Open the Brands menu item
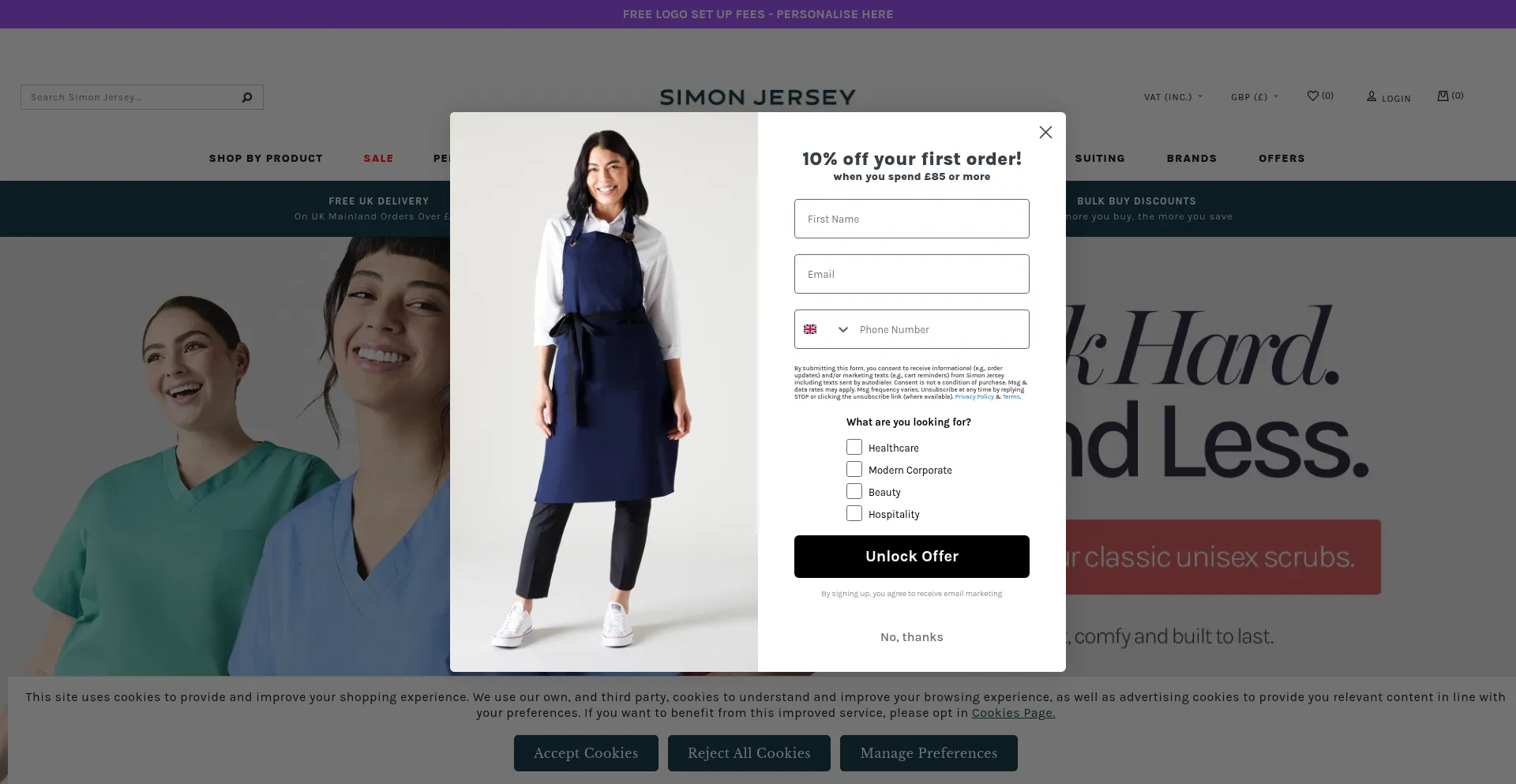The image size is (1516, 784). click(x=1191, y=158)
